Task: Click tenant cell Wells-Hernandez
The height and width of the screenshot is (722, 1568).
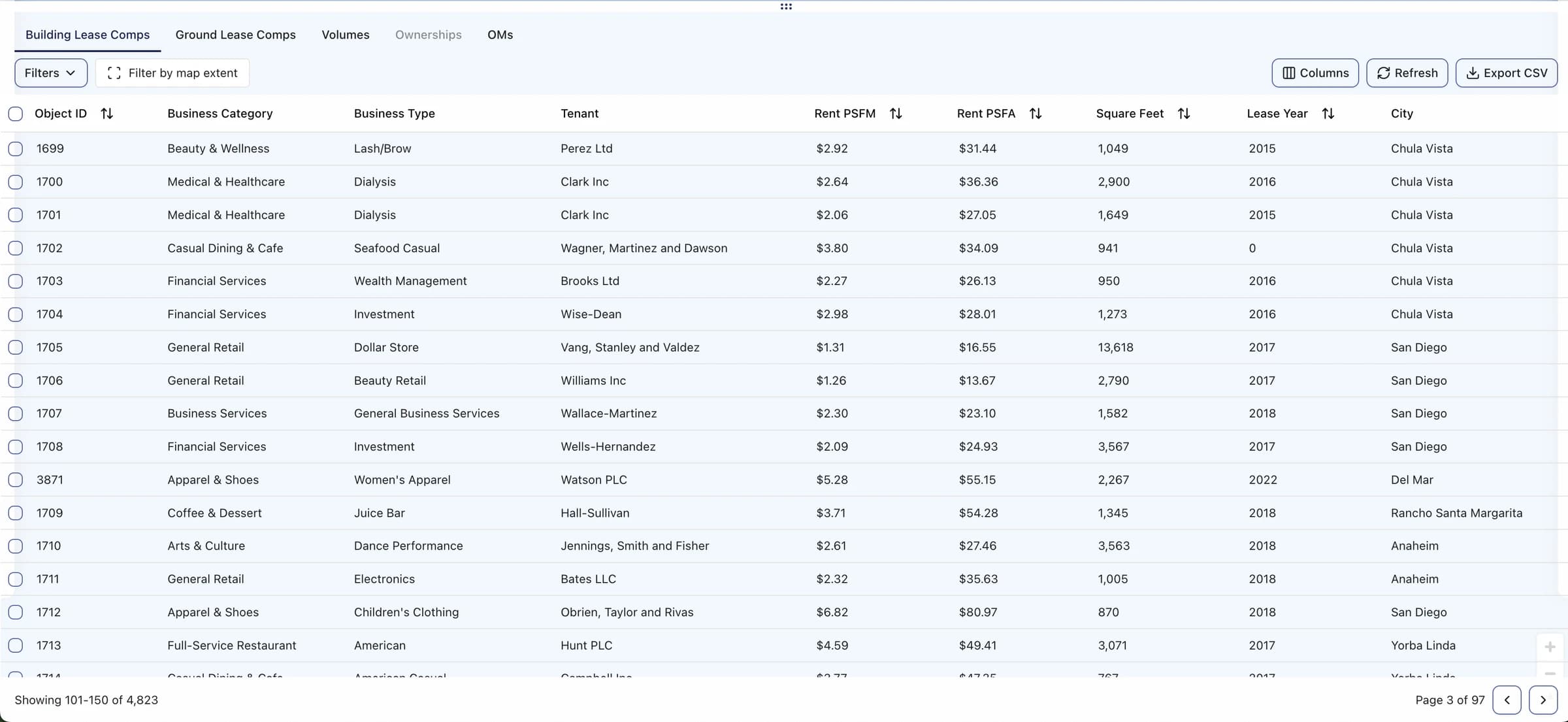Action: coord(608,447)
